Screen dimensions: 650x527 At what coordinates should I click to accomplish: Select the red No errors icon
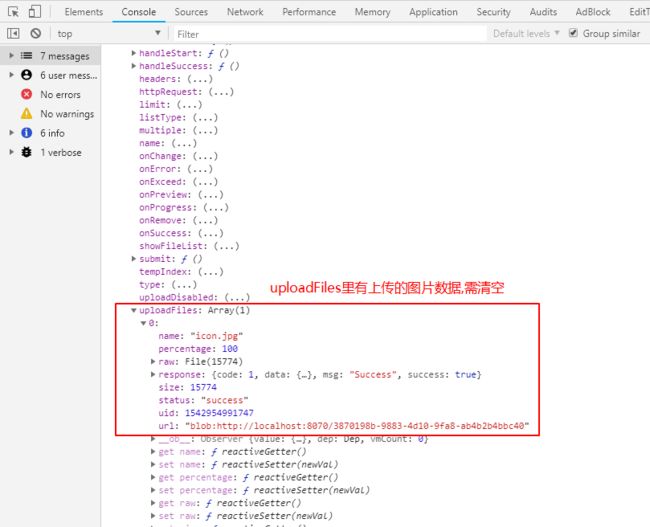[x=27, y=94]
